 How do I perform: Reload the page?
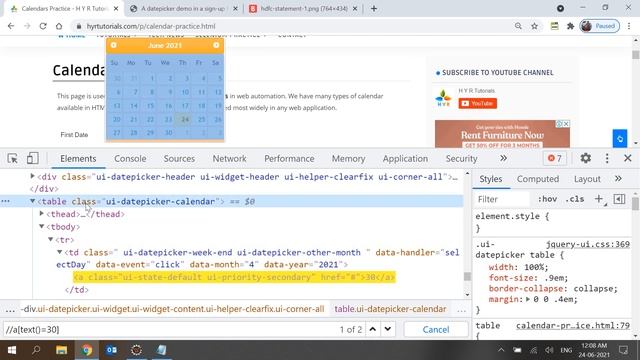click(43, 26)
